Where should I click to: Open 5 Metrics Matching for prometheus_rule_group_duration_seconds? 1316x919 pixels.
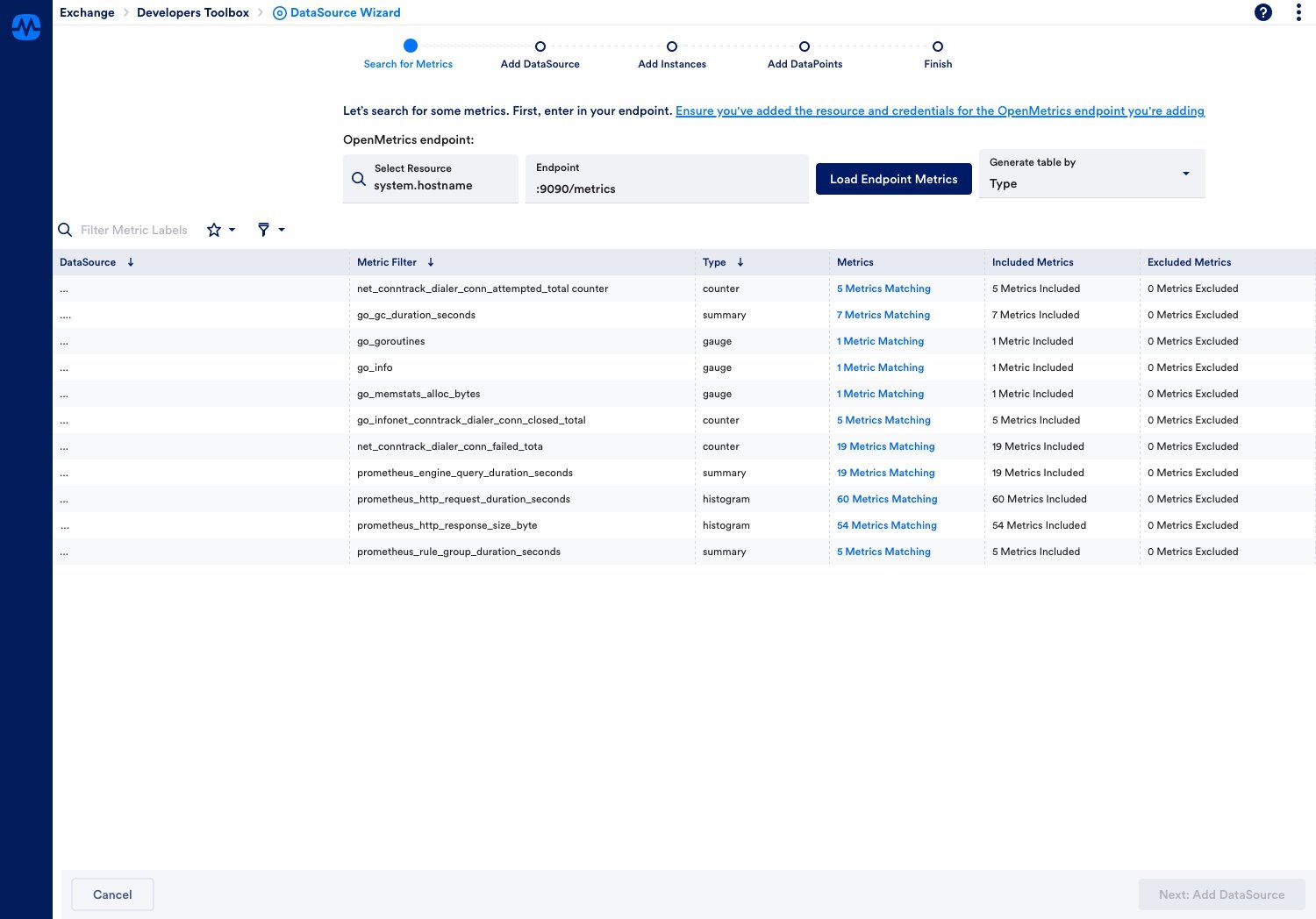(883, 552)
